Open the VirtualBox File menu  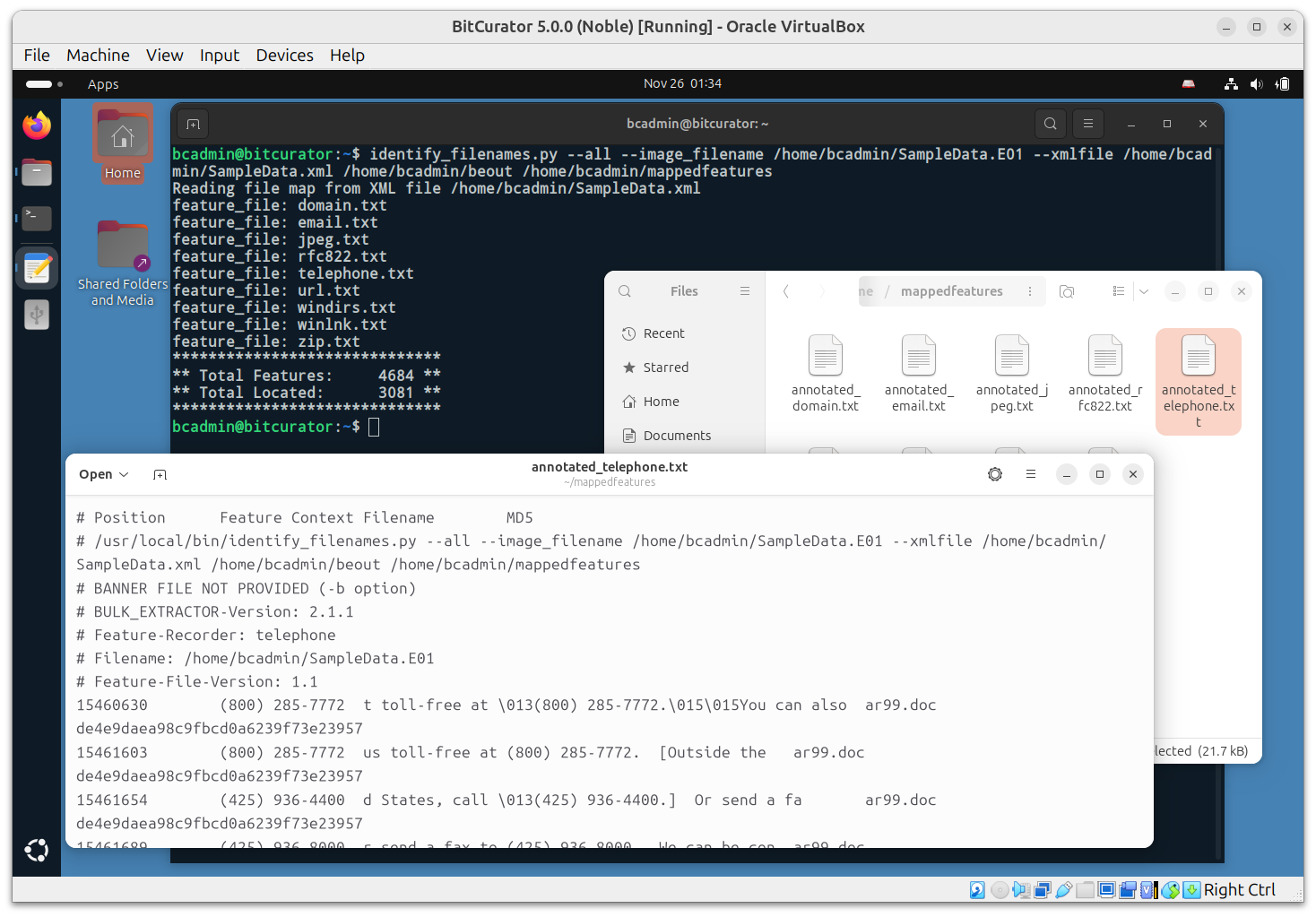click(37, 56)
